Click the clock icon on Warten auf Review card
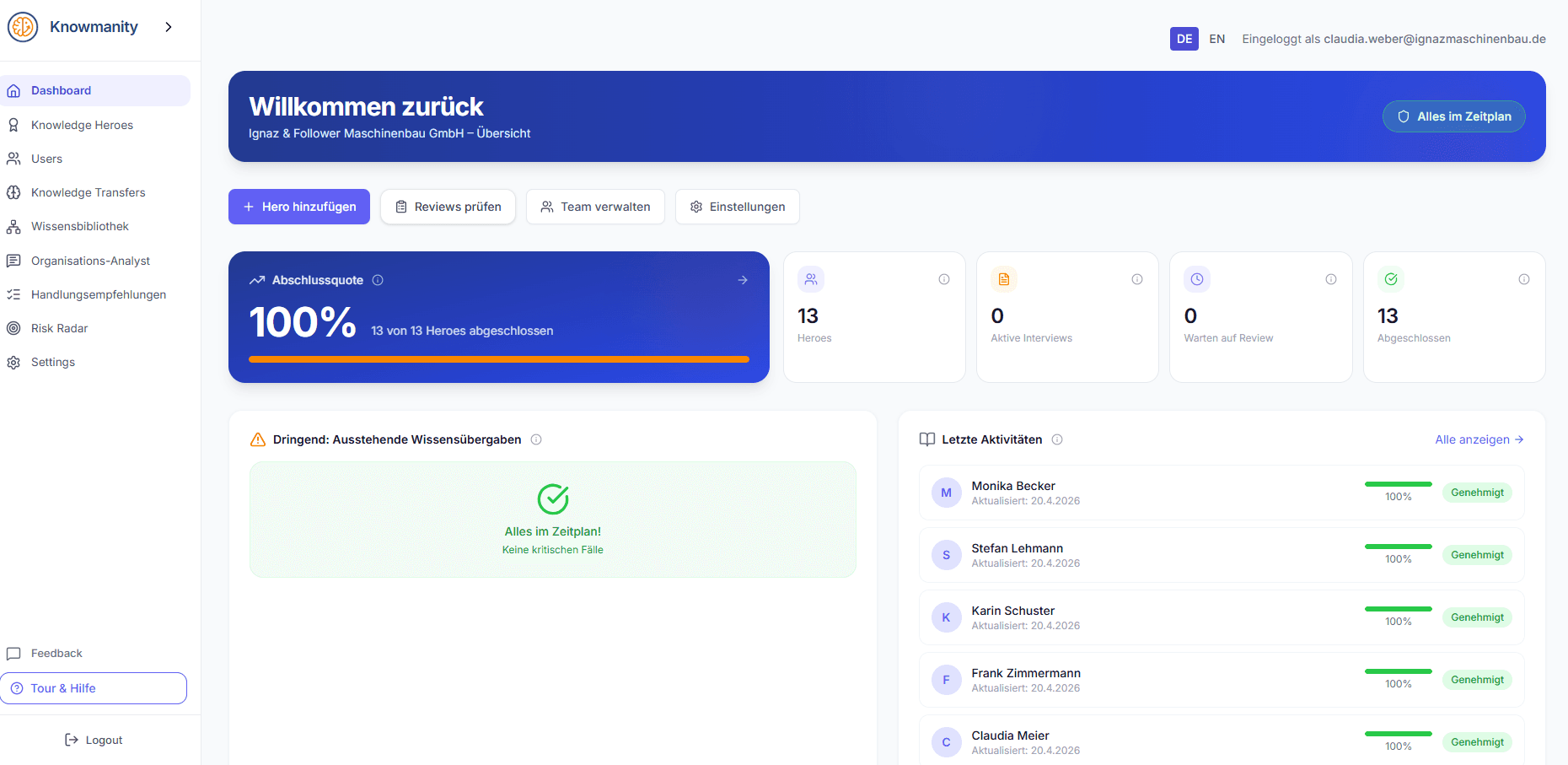The image size is (1568, 765). (x=1197, y=279)
